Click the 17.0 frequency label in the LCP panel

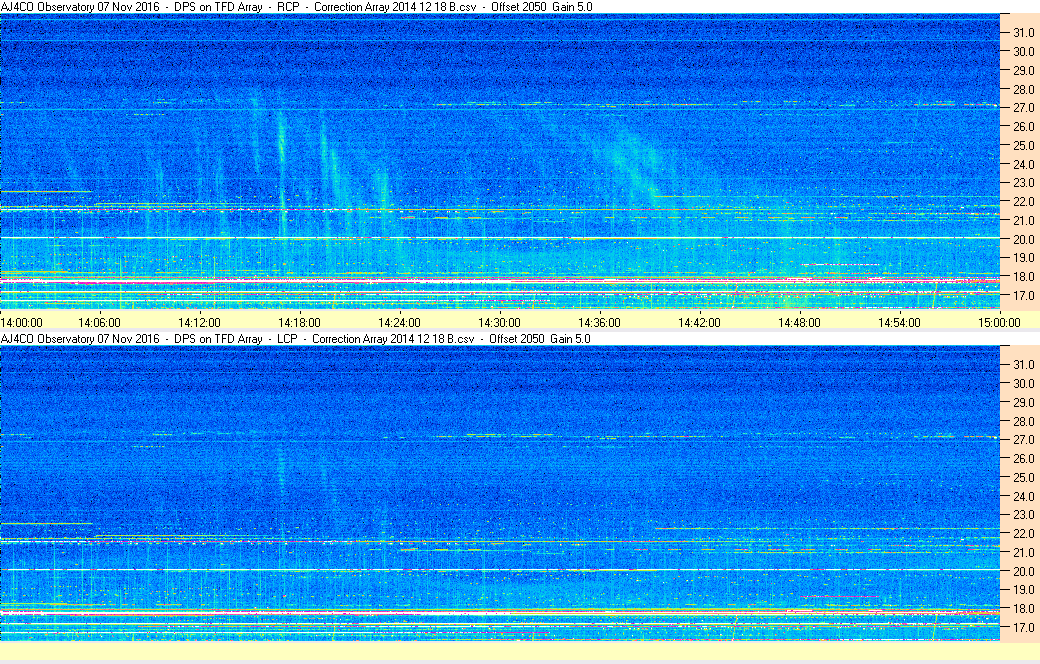pyautogui.click(x=1019, y=627)
